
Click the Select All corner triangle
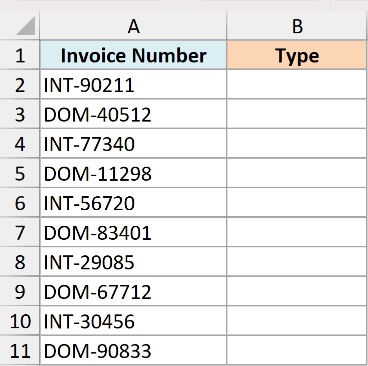click(25, 26)
